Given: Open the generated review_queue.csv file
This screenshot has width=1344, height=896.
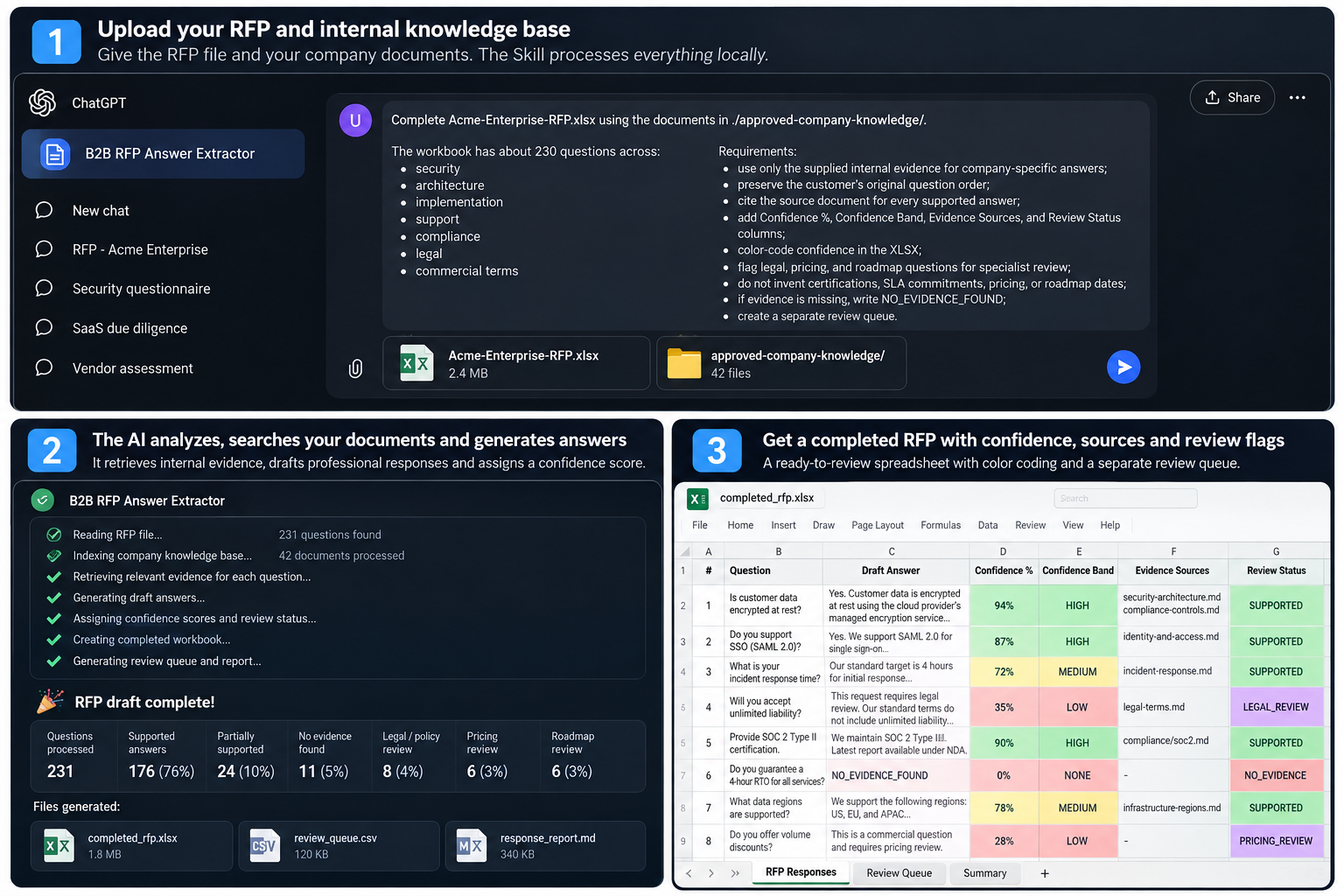Looking at the screenshot, I should point(339,846).
